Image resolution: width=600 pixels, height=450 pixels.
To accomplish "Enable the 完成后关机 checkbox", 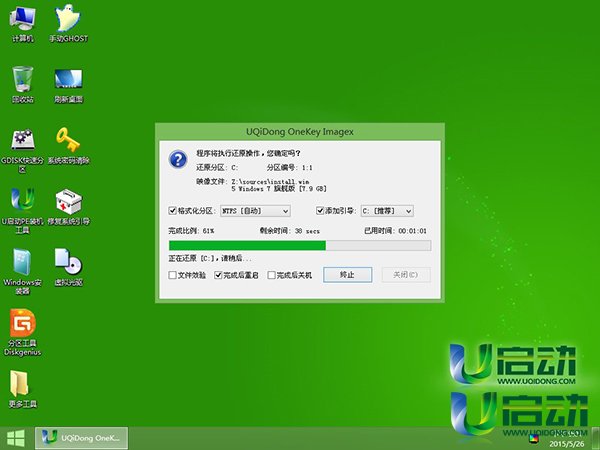I will tap(271, 275).
